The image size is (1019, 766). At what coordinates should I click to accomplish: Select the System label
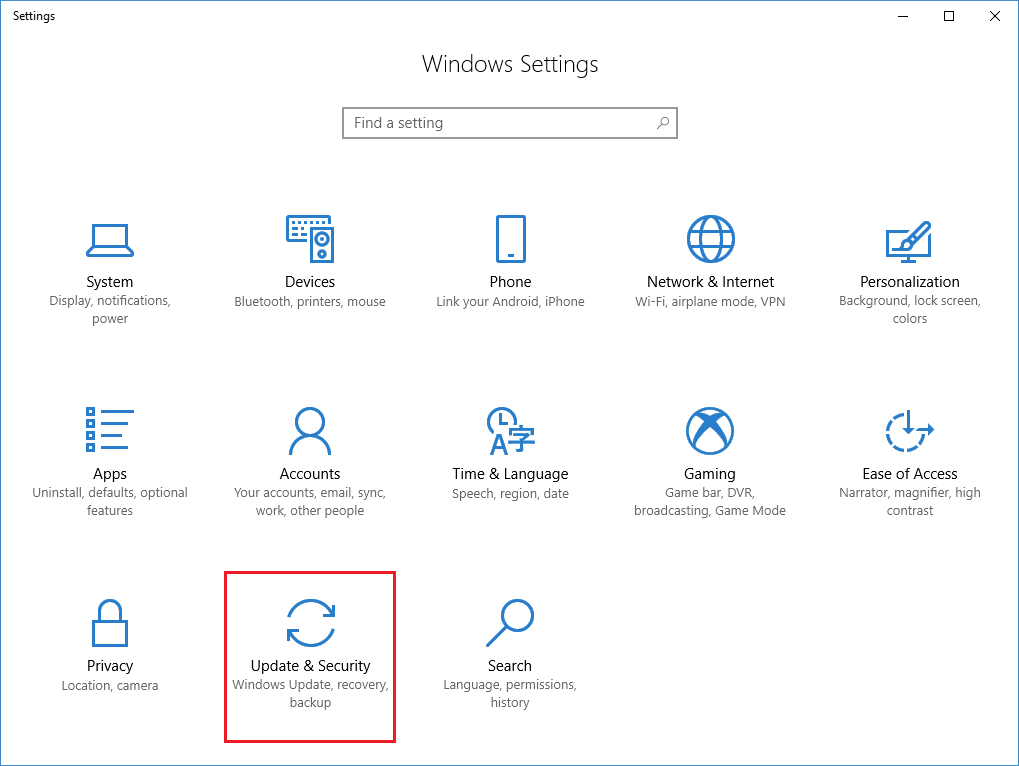point(110,282)
